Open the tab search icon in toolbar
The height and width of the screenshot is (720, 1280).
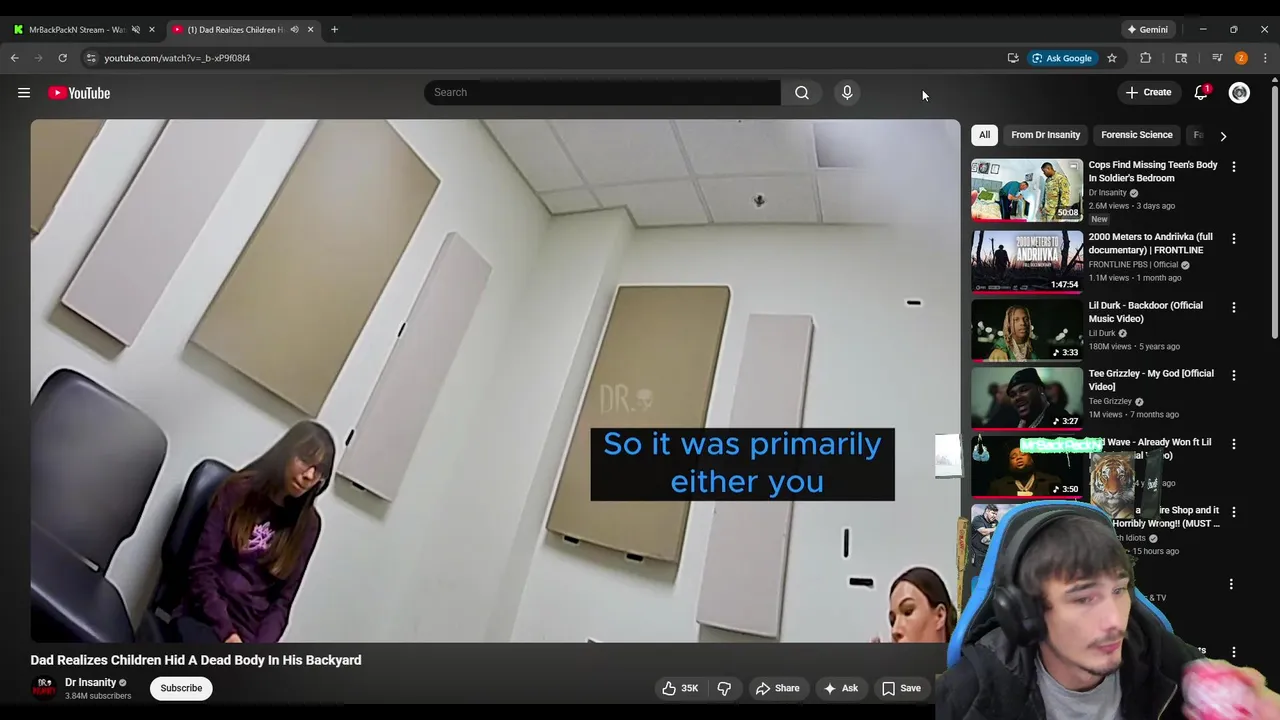pos(1181,58)
